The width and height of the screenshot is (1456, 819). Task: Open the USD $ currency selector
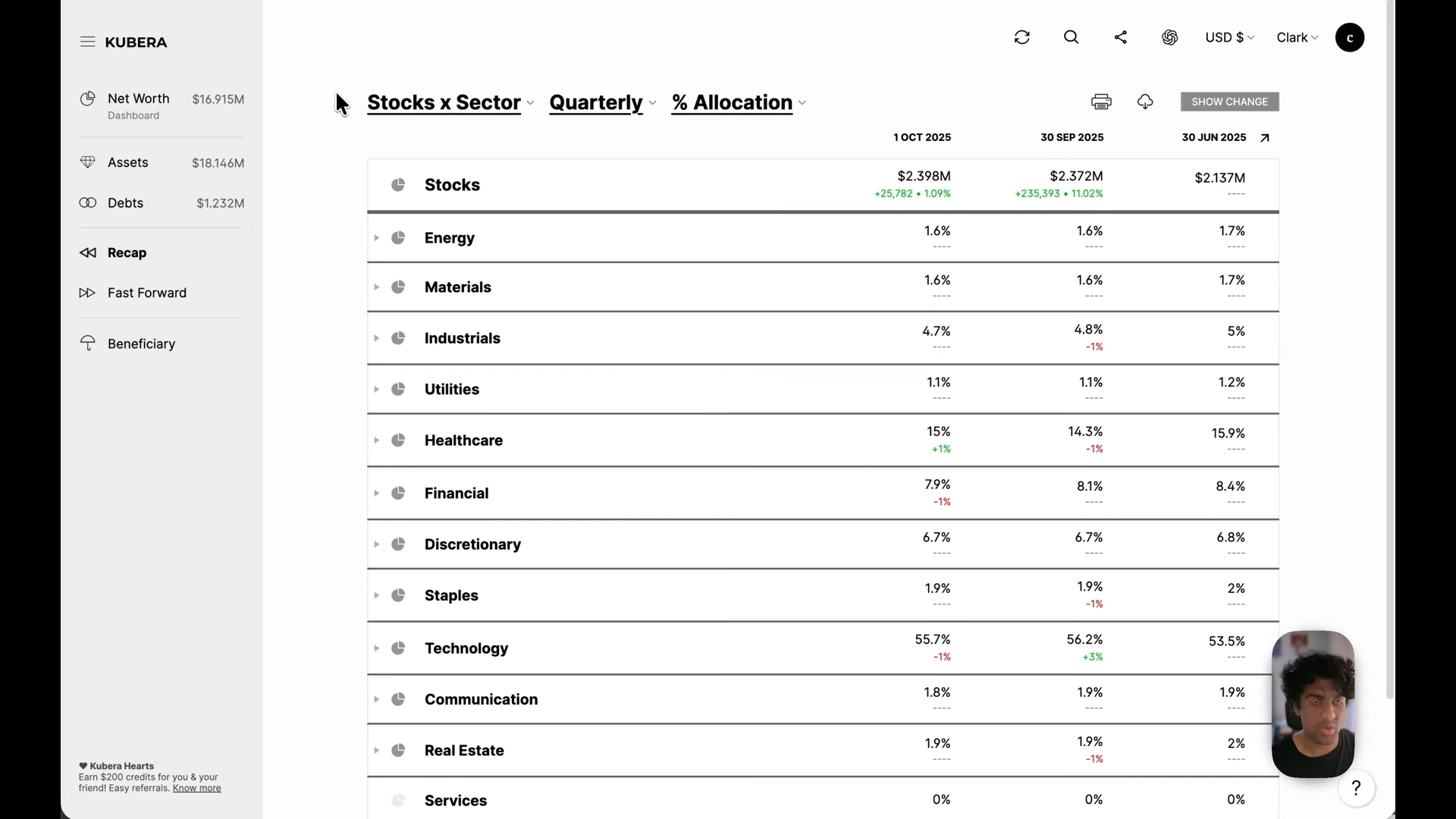coord(1229,37)
